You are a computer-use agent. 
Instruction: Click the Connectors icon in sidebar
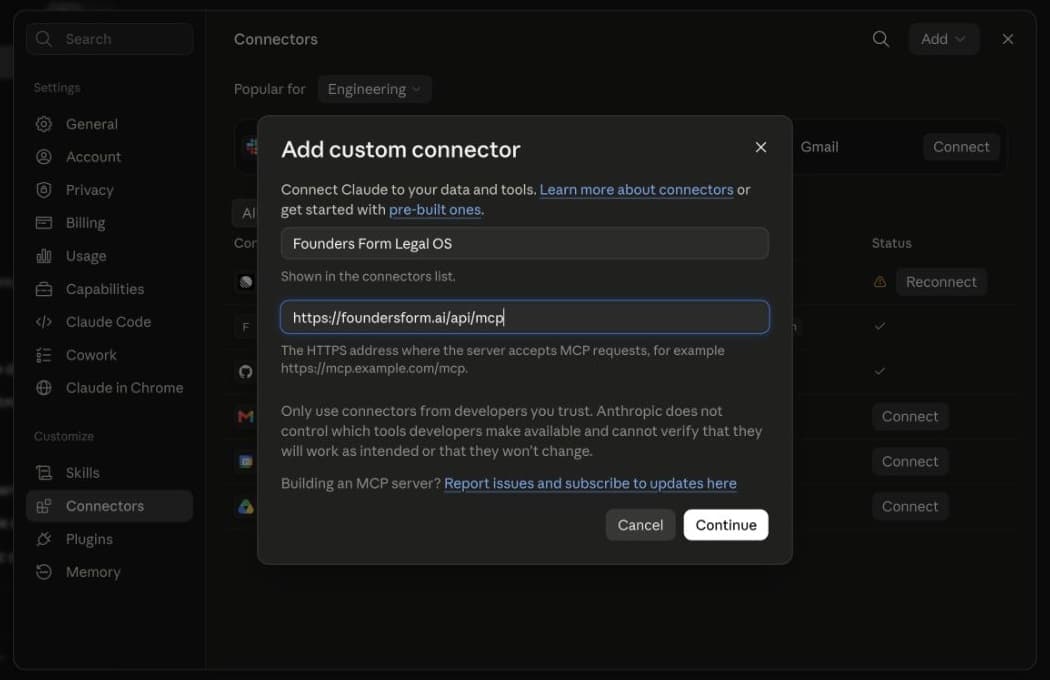44,506
